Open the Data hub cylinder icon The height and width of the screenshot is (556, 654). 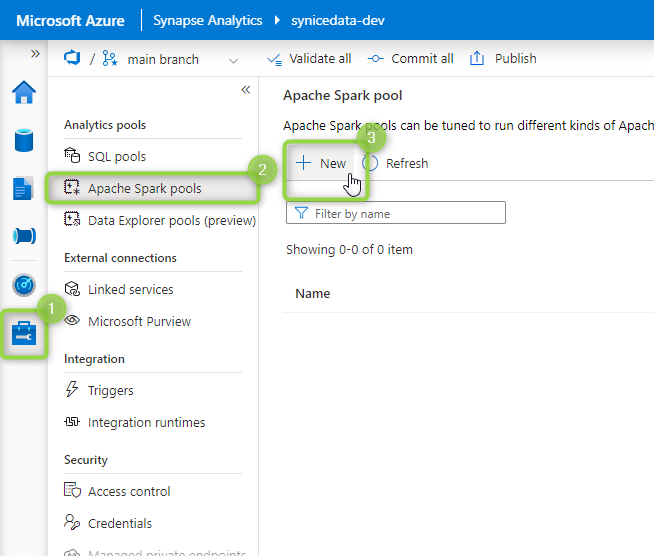click(24, 141)
